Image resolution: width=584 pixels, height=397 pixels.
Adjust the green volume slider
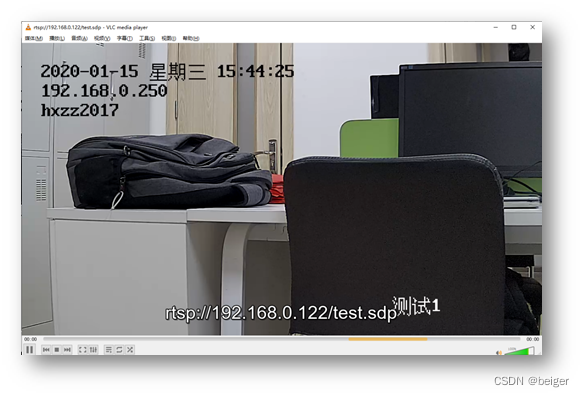point(519,351)
